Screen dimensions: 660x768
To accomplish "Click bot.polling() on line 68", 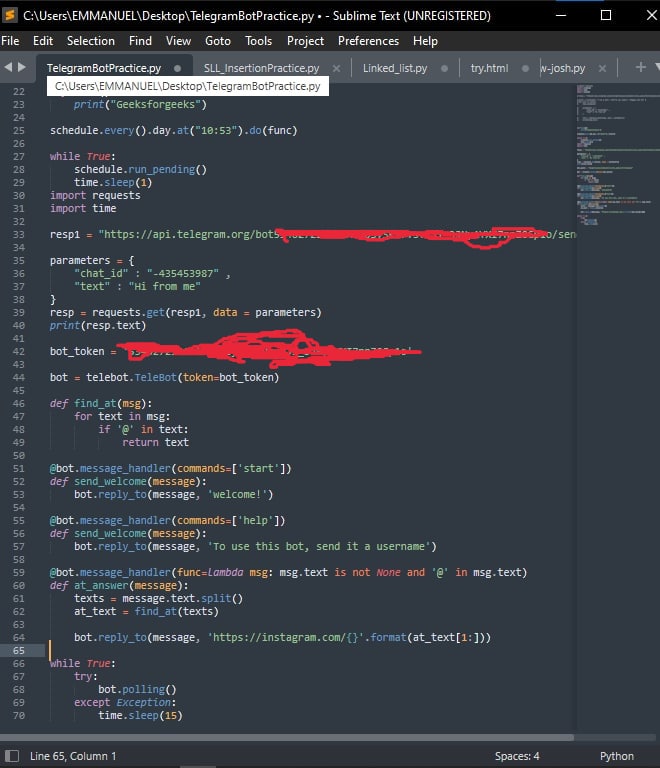I will pyautogui.click(x=137, y=690).
